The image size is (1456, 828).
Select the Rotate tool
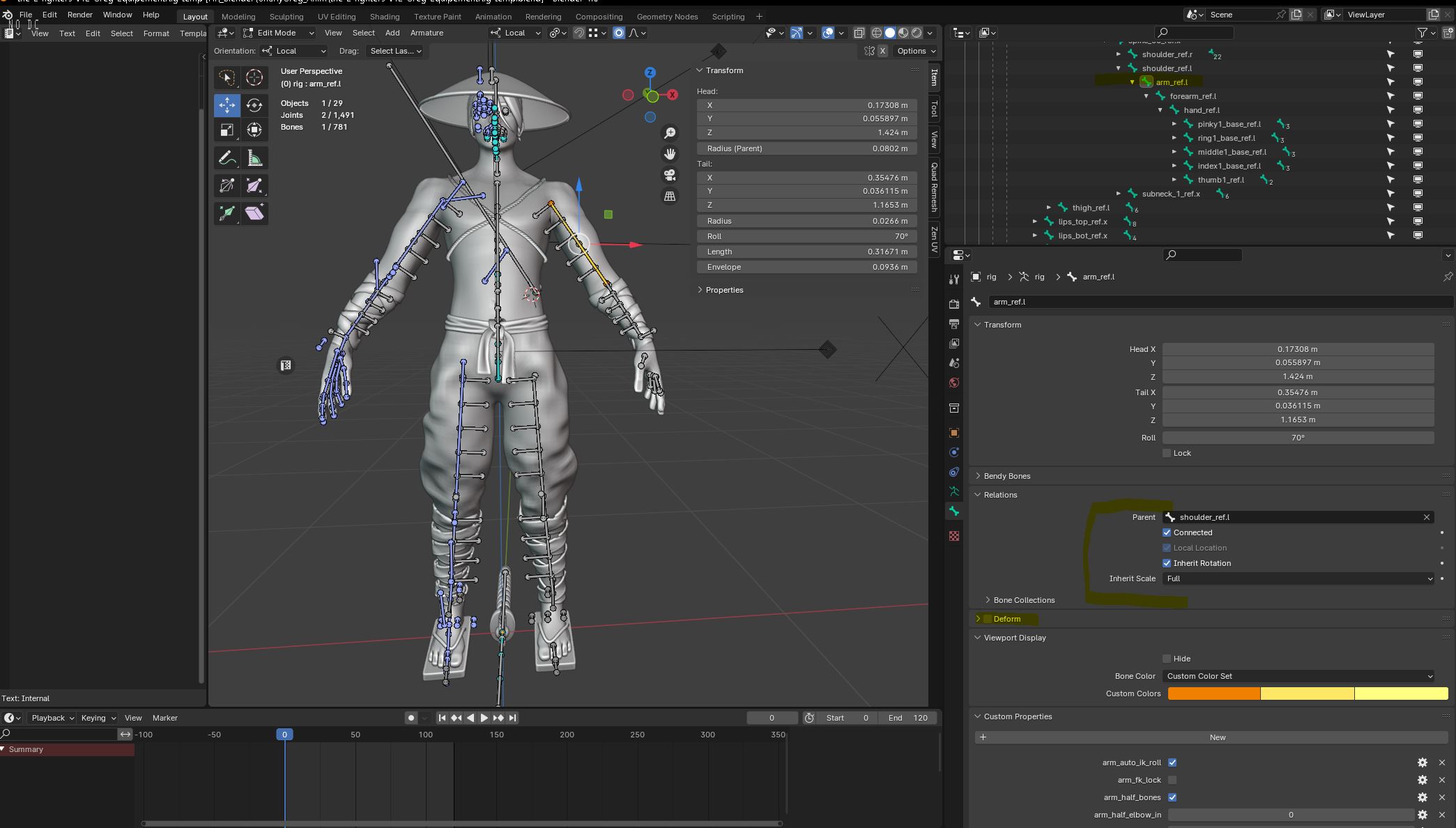254,105
